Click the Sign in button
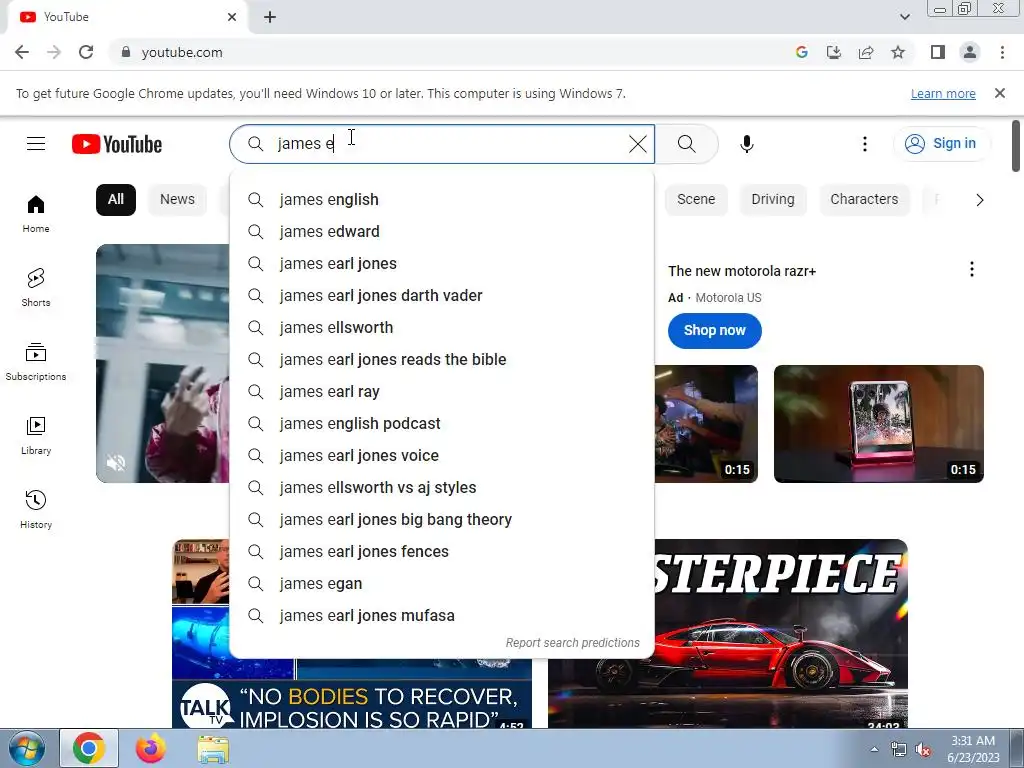Image resolution: width=1024 pixels, height=768 pixels. [x=941, y=144]
